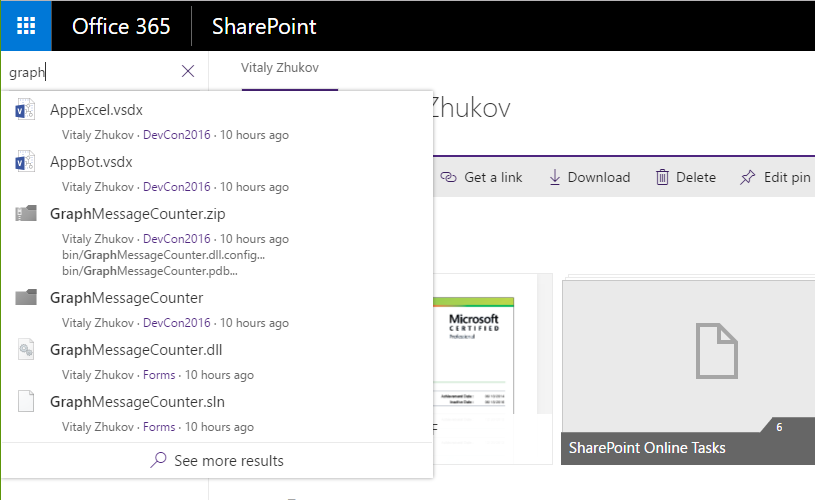Click the down-arrow Download icon

coord(555,177)
